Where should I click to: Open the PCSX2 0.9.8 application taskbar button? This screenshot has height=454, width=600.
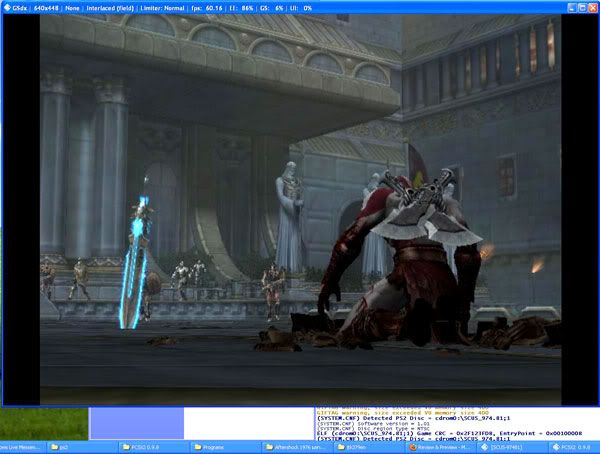(575, 447)
